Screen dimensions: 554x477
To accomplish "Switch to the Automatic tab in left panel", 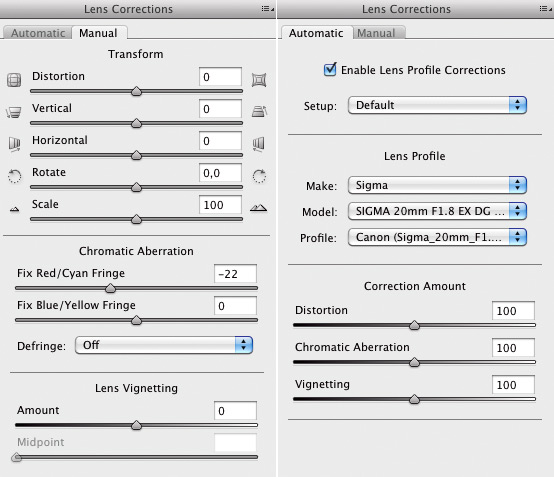I will click(38, 33).
